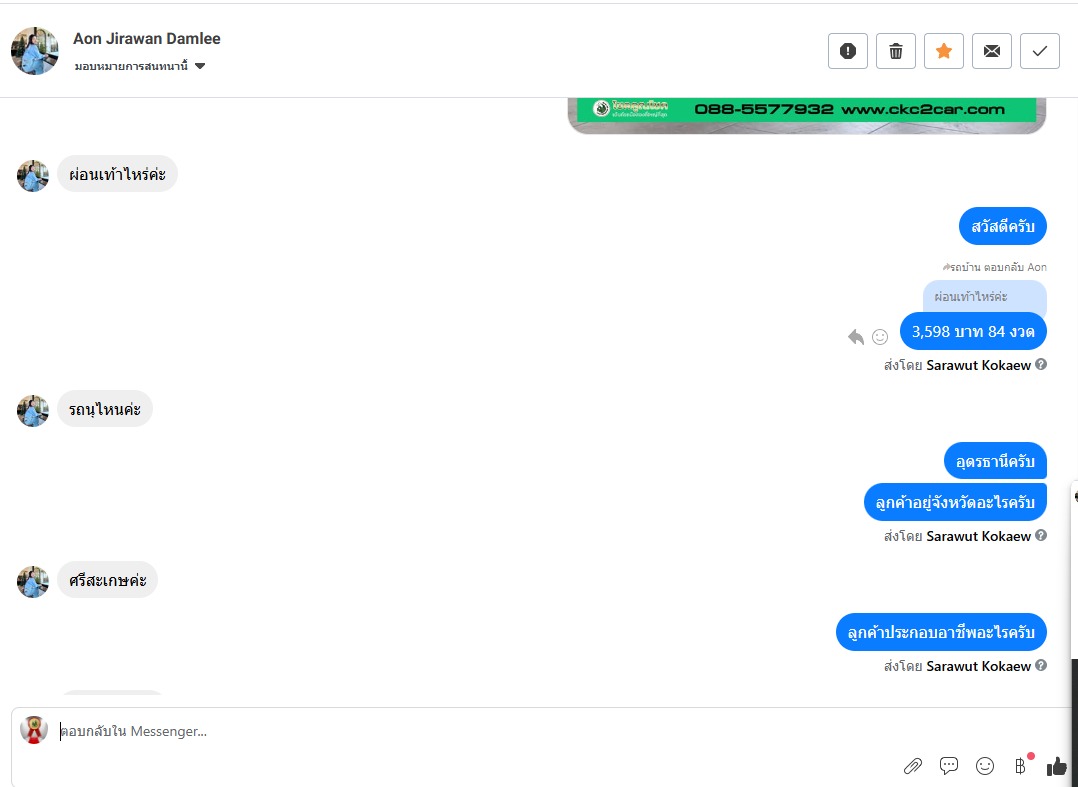Open saved replies speech bubble icon
The height and width of the screenshot is (787, 1078).
click(x=949, y=766)
